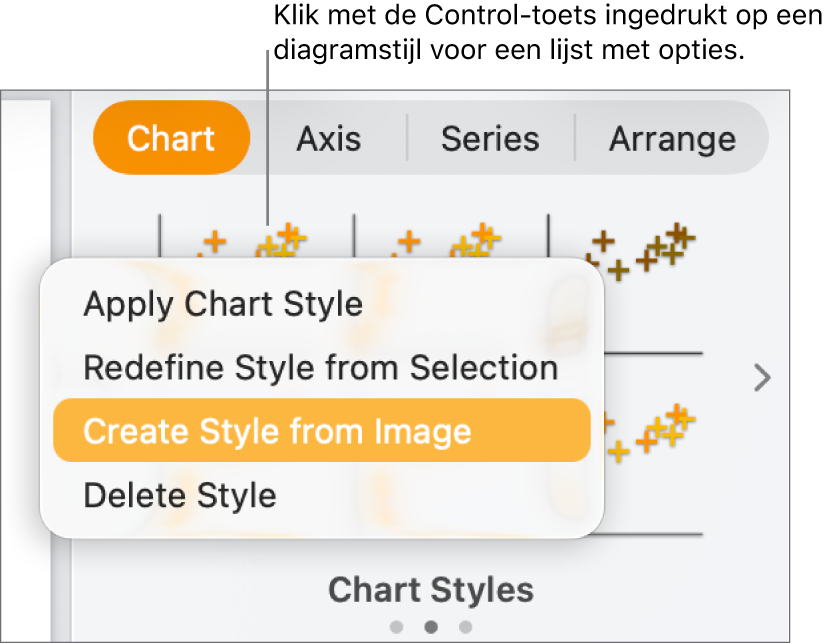Open the Series tab

pos(490,139)
